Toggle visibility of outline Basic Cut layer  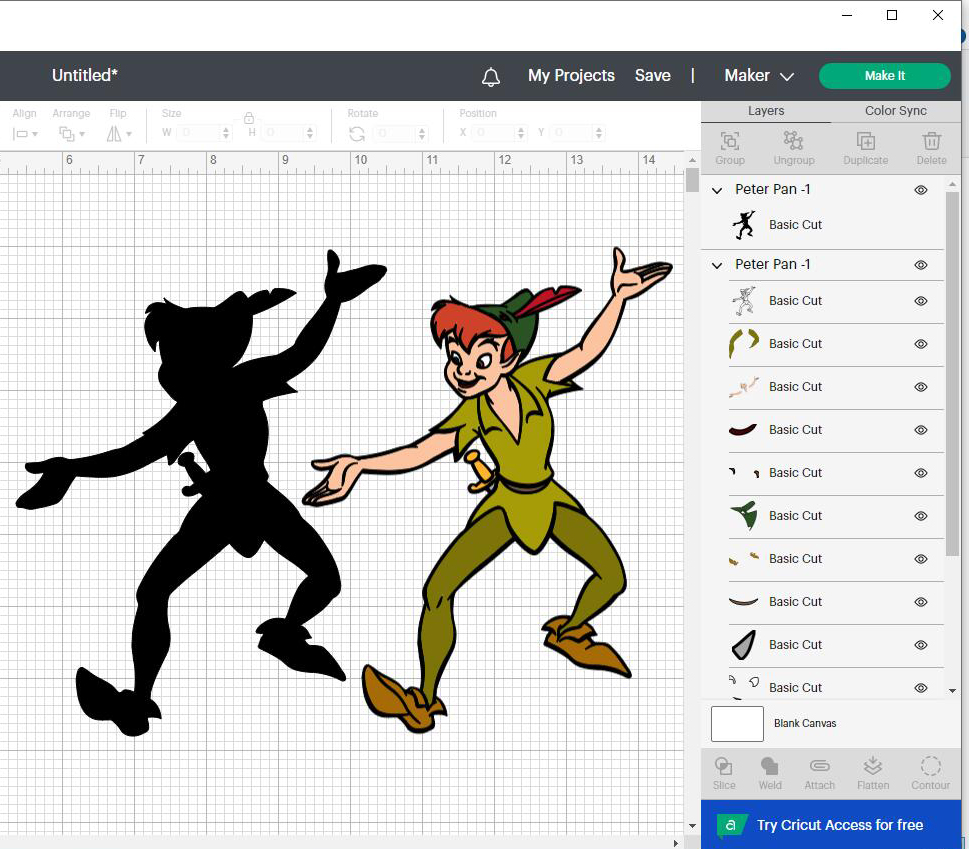921,301
